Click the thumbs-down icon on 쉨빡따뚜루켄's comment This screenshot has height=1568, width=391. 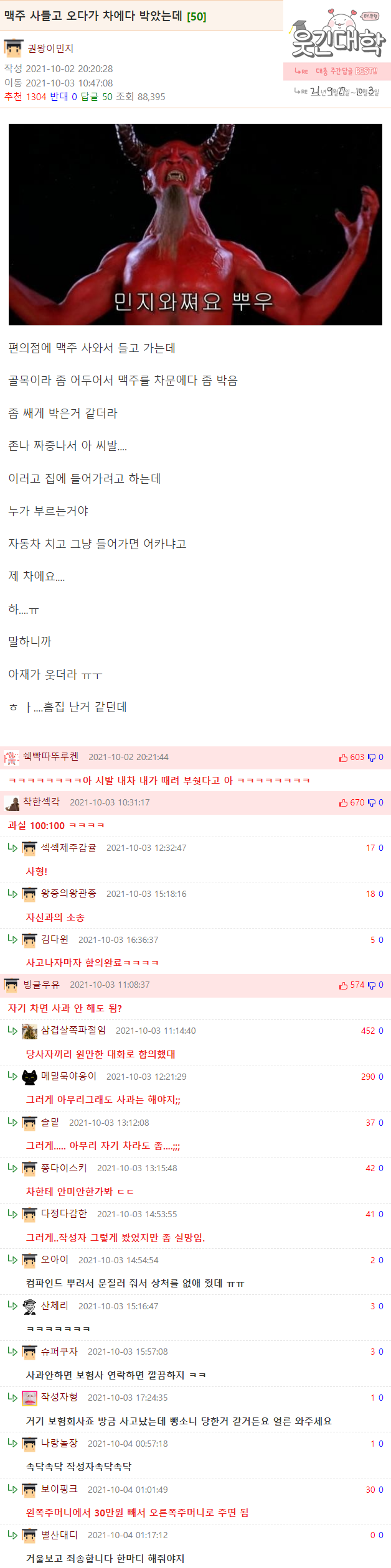pyautogui.click(x=372, y=757)
